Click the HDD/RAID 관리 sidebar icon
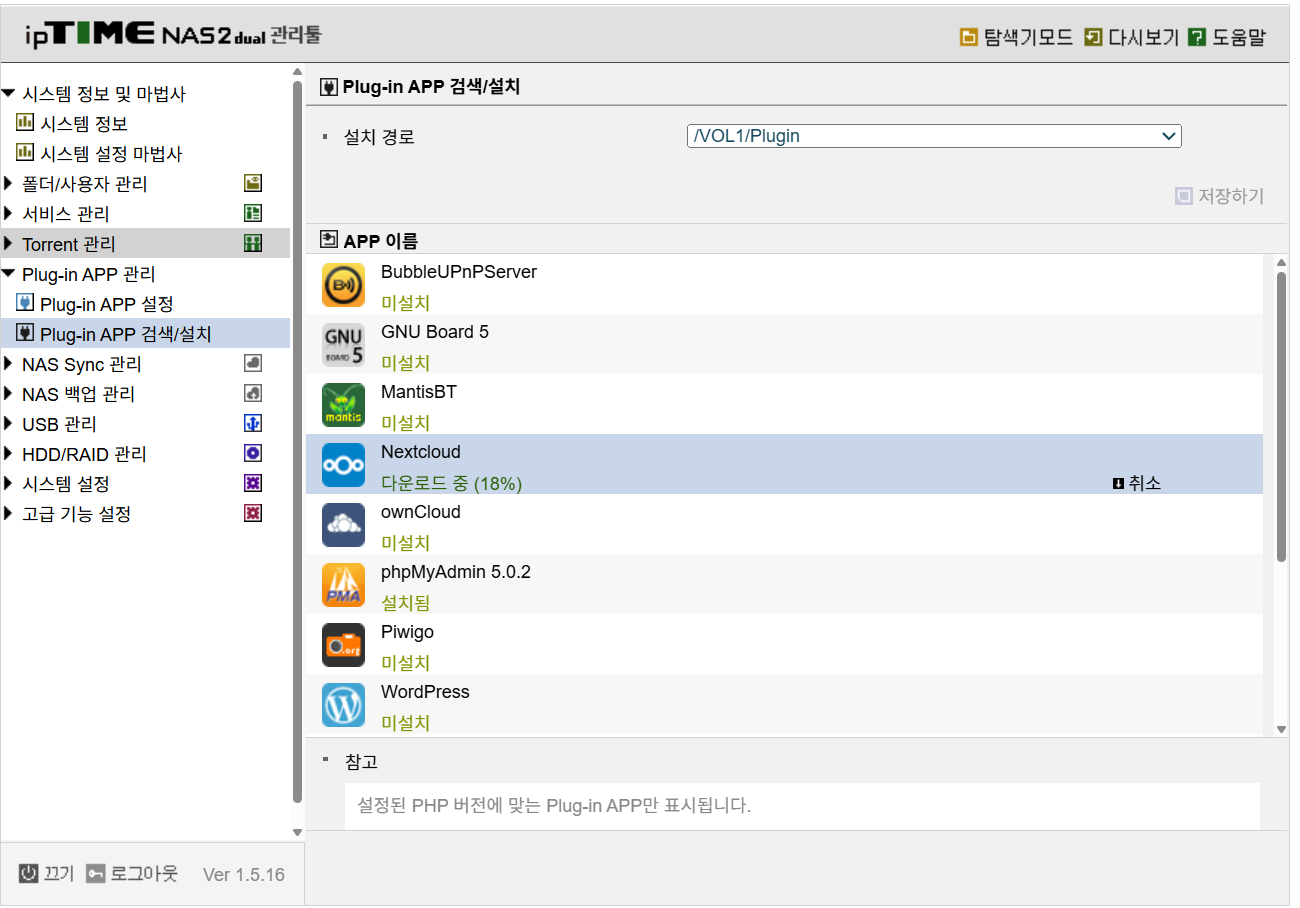Screen dimensions: 1300x908 tap(252, 453)
